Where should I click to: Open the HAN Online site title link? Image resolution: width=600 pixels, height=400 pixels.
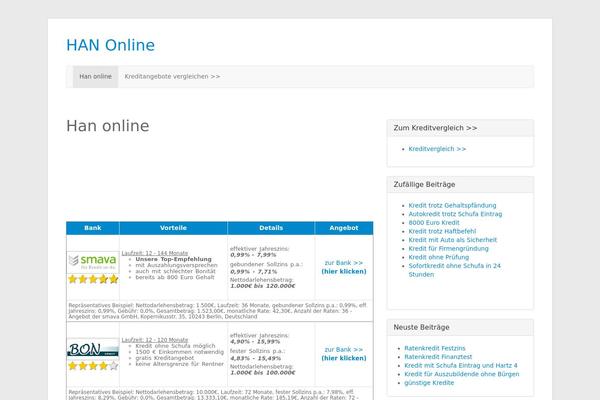[111, 45]
